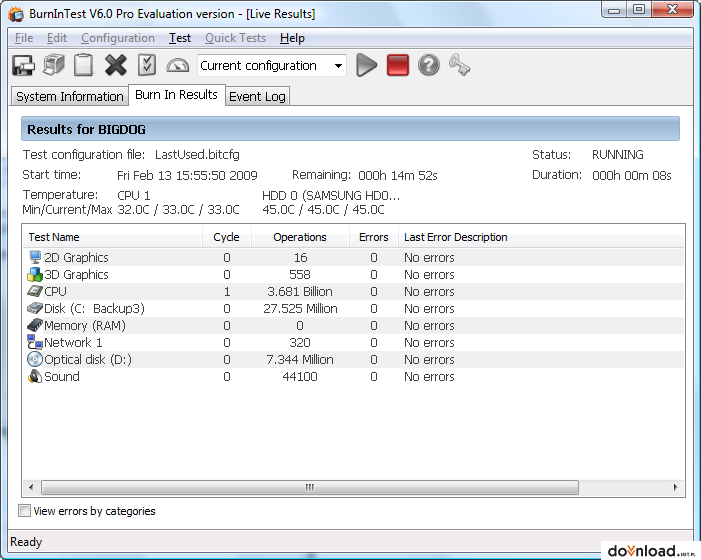Select the Network 1 row name
This screenshot has height=560, width=701.
[73, 342]
